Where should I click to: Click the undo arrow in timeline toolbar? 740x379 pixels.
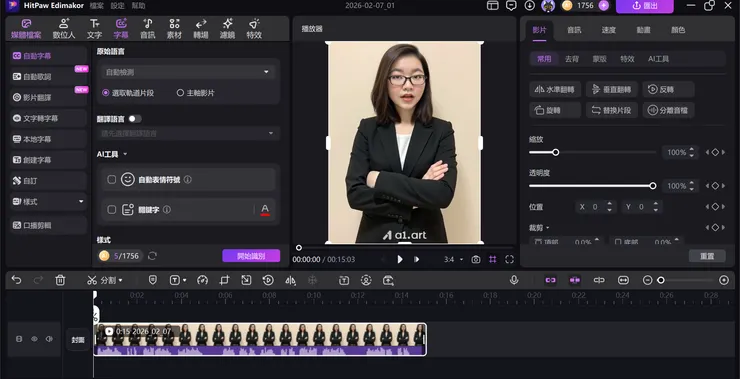(x=17, y=280)
